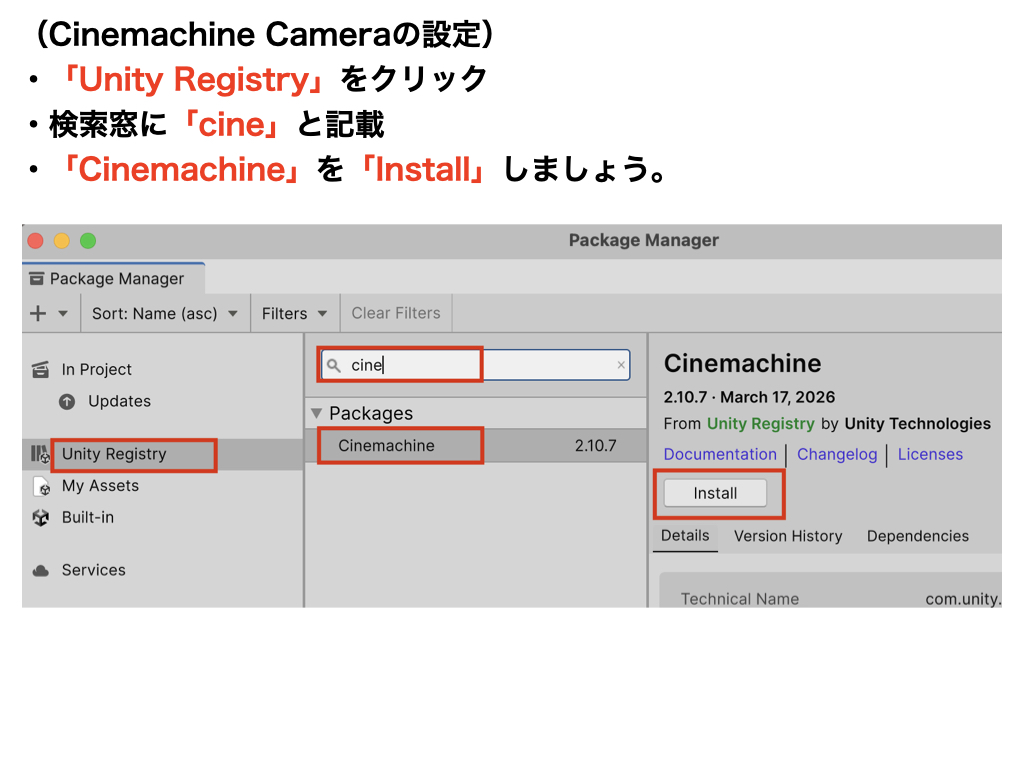Click the plus add package icon
The image size is (1024, 768).
(38, 313)
